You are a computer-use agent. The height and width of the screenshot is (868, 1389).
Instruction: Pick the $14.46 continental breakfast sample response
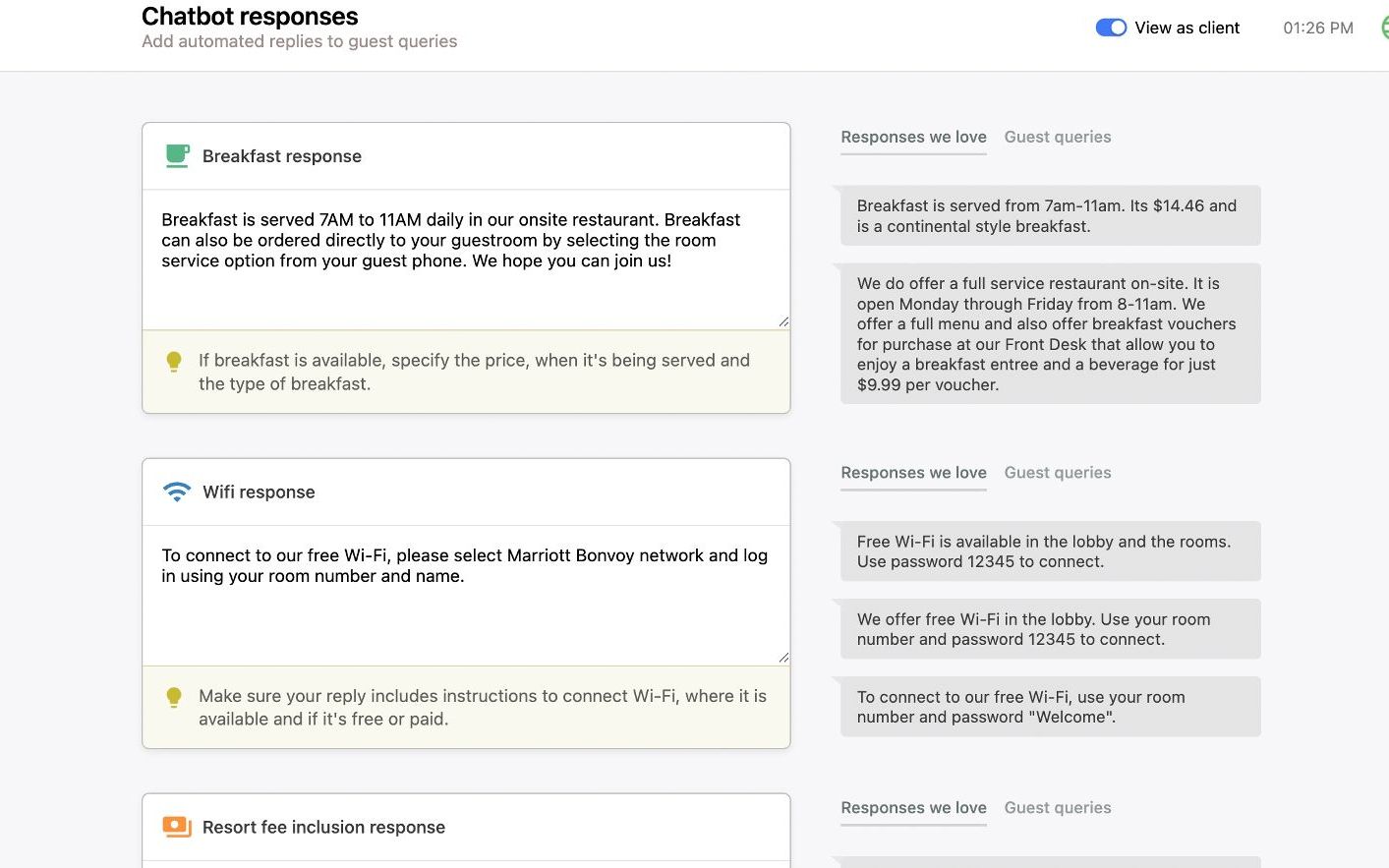[1050, 216]
